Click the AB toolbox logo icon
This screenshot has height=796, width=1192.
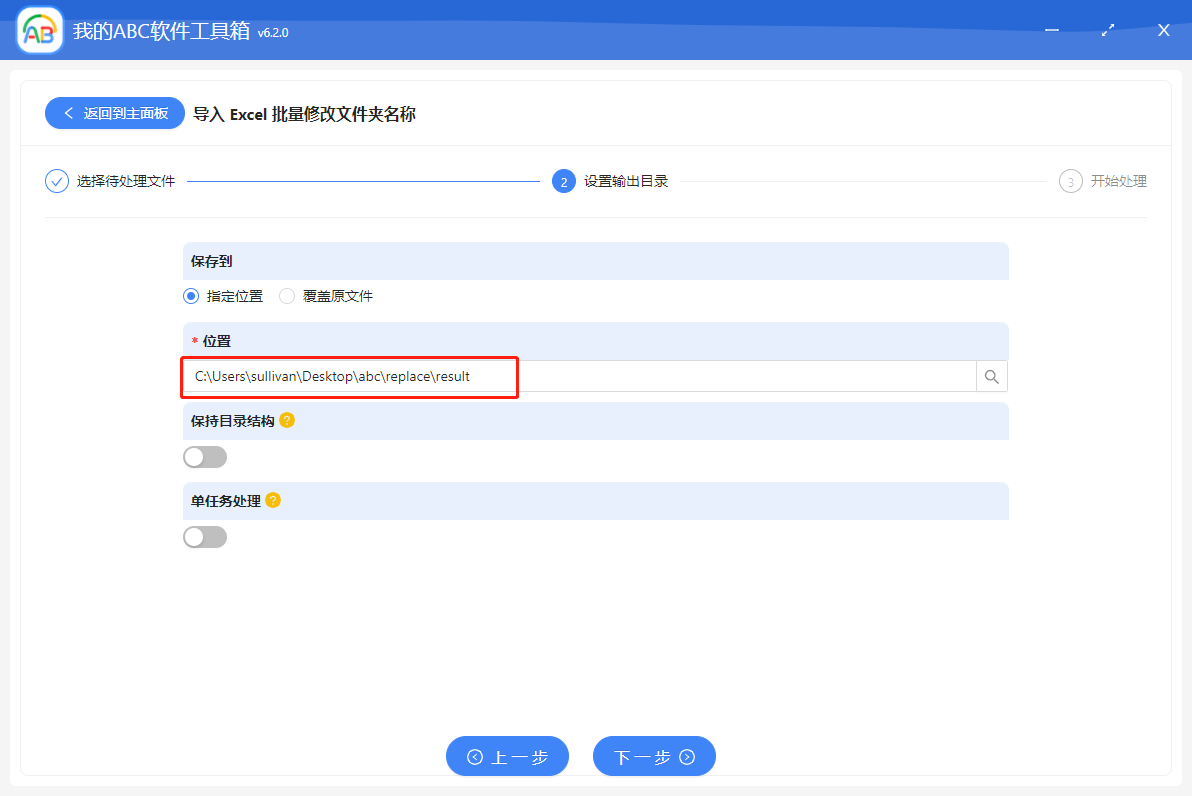coord(38,30)
